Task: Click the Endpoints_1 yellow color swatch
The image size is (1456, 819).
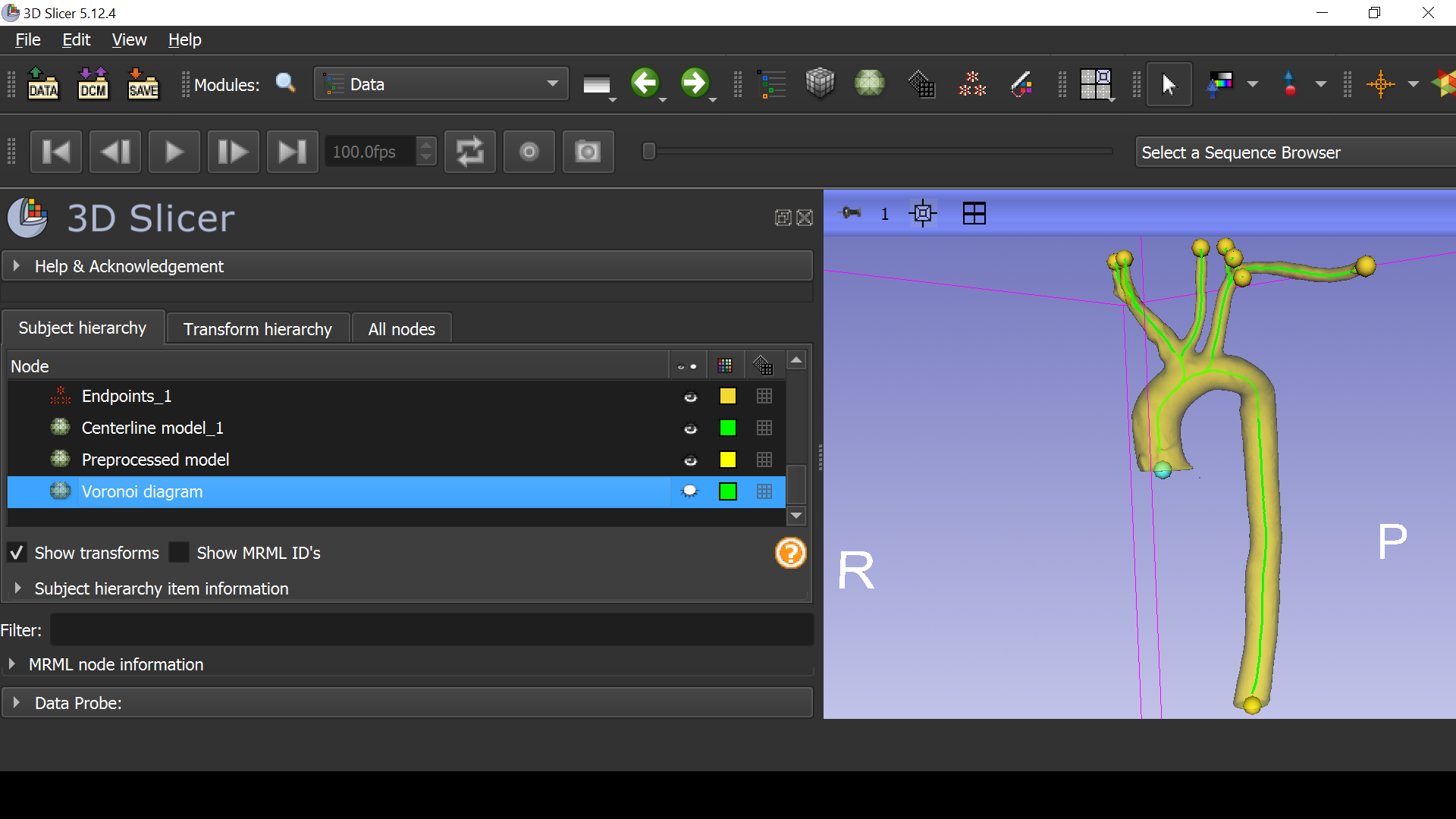Action: click(x=727, y=396)
